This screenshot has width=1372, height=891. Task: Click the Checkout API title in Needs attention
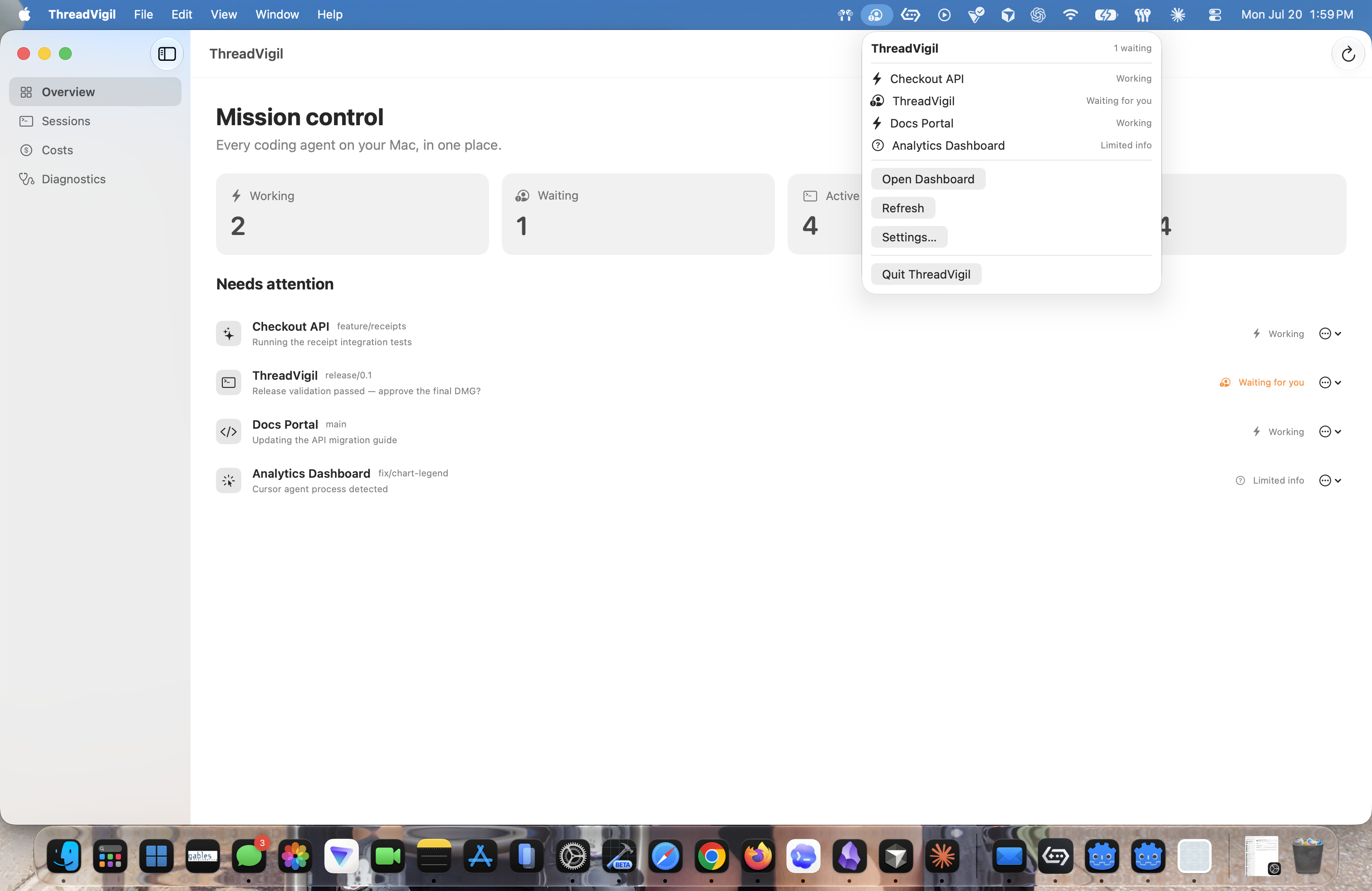point(290,326)
